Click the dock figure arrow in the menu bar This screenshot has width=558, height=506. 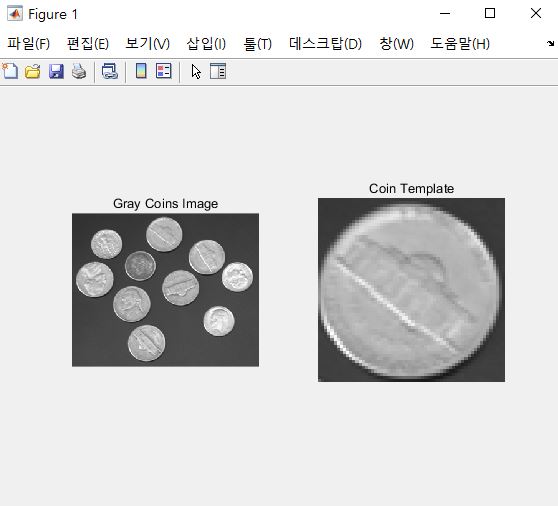tap(550, 43)
